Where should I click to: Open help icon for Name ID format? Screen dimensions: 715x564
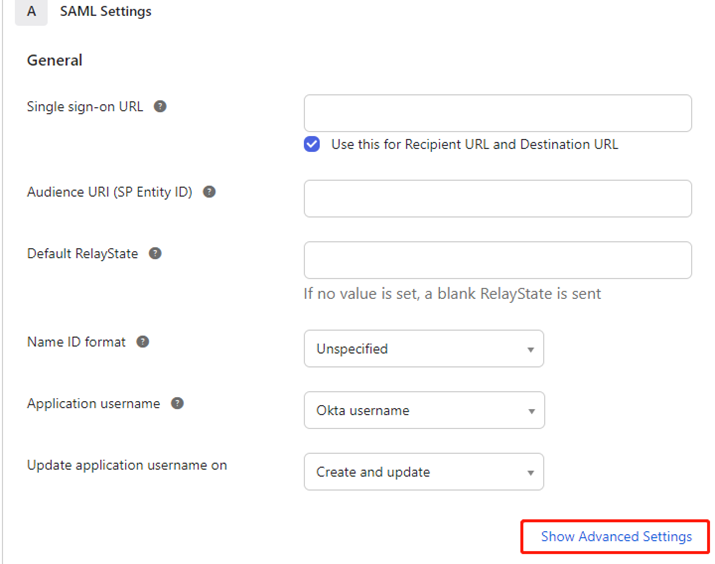143,342
